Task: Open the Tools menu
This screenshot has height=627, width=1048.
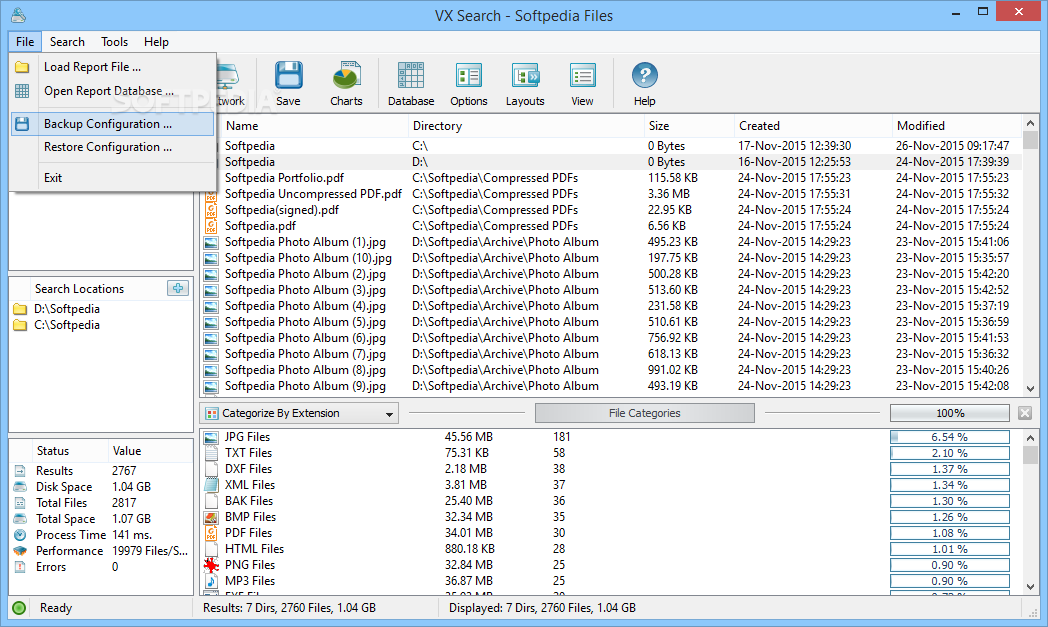Action: coord(114,41)
